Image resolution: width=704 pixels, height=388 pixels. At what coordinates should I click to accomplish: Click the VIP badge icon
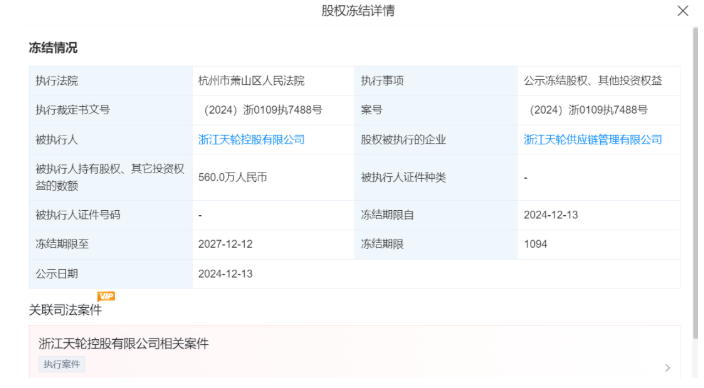coord(106,296)
